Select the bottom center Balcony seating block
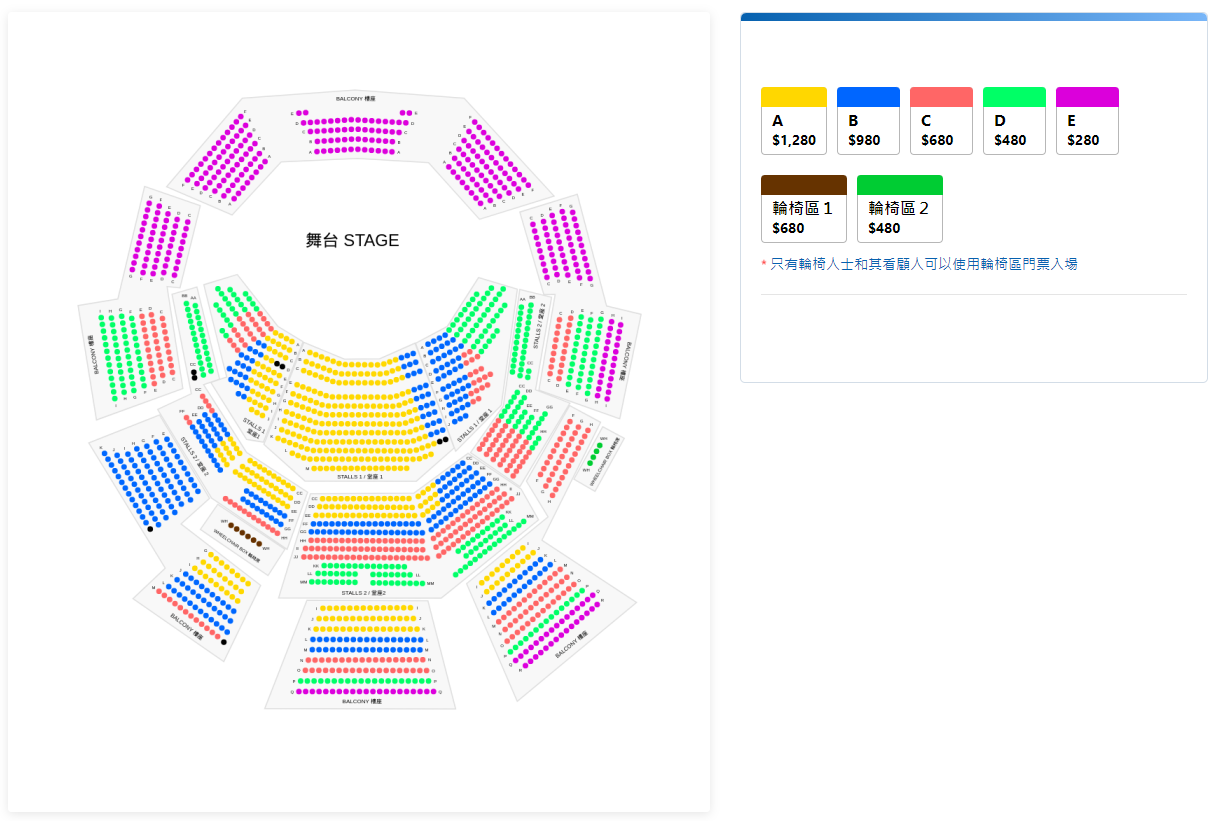 (362, 650)
